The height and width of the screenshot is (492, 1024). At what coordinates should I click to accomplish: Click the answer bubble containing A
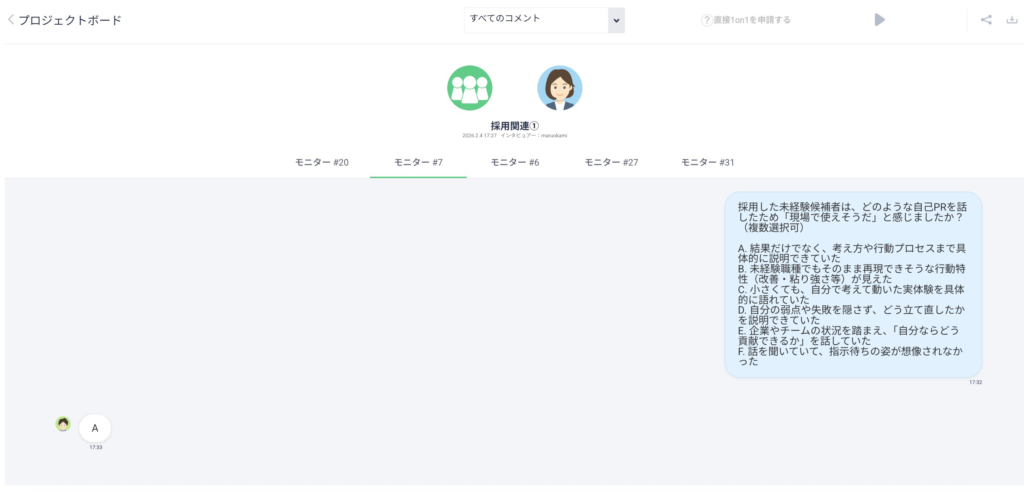point(95,428)
